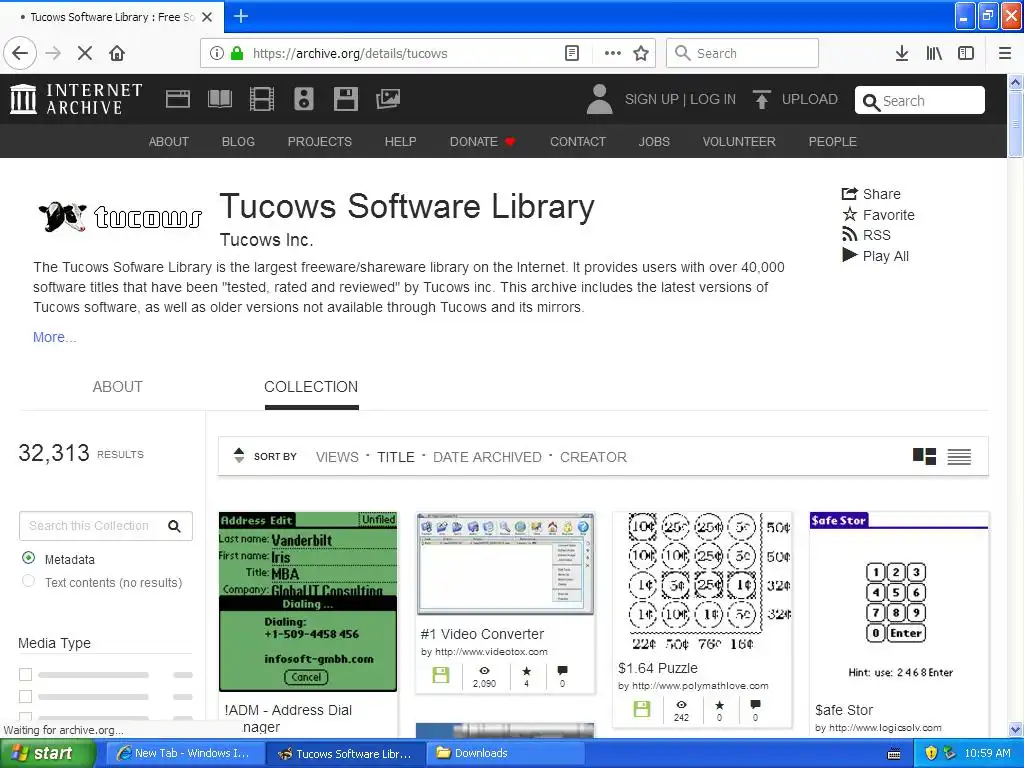Open the Internet Archive software icon
Screen dimensions: 1024x768
pyautogui.click(x=345, y=99)
